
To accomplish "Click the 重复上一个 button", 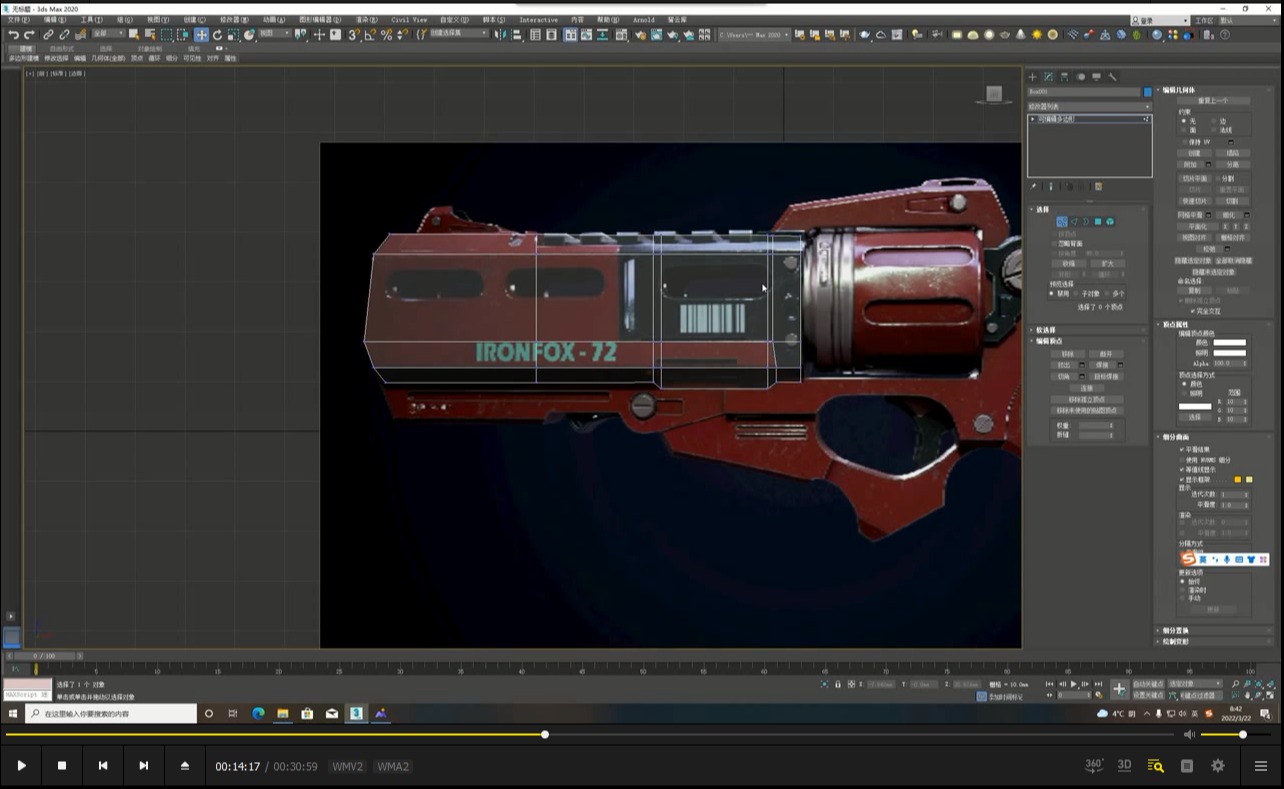I will [1213, 101].
